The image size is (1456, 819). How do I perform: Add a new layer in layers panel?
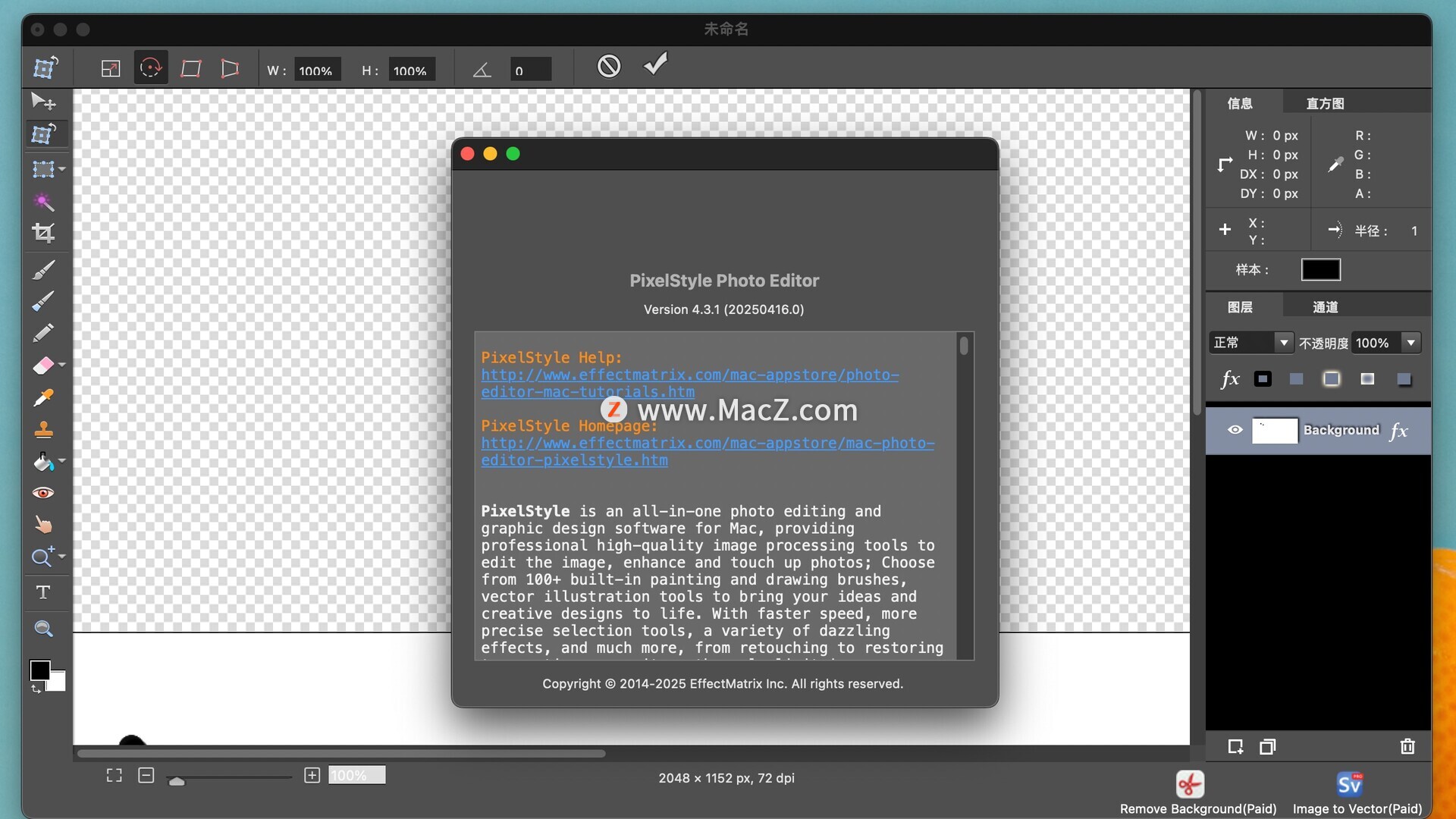pyautogui.click(x=1235, y=747)
